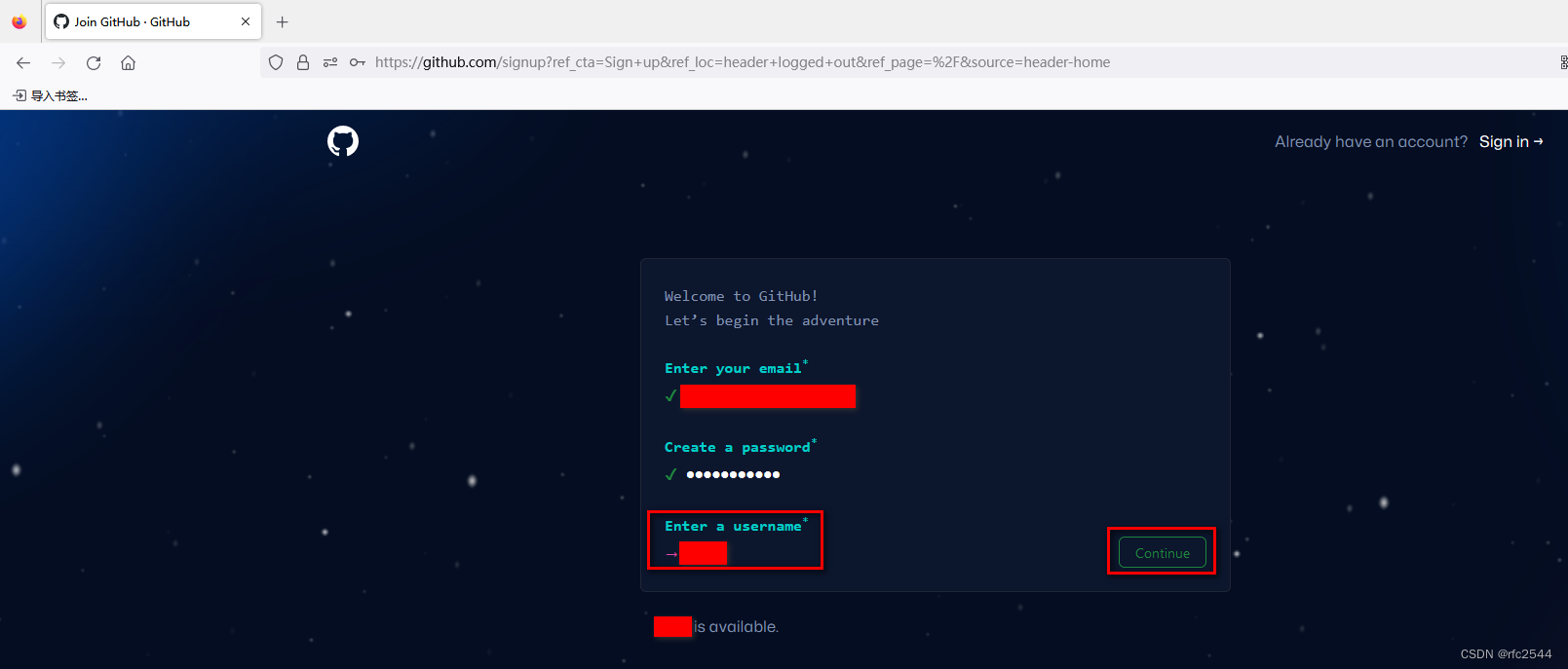Screen dimensions: 1568x669
Task: Reload the current page
Action: tap(94, 62)
